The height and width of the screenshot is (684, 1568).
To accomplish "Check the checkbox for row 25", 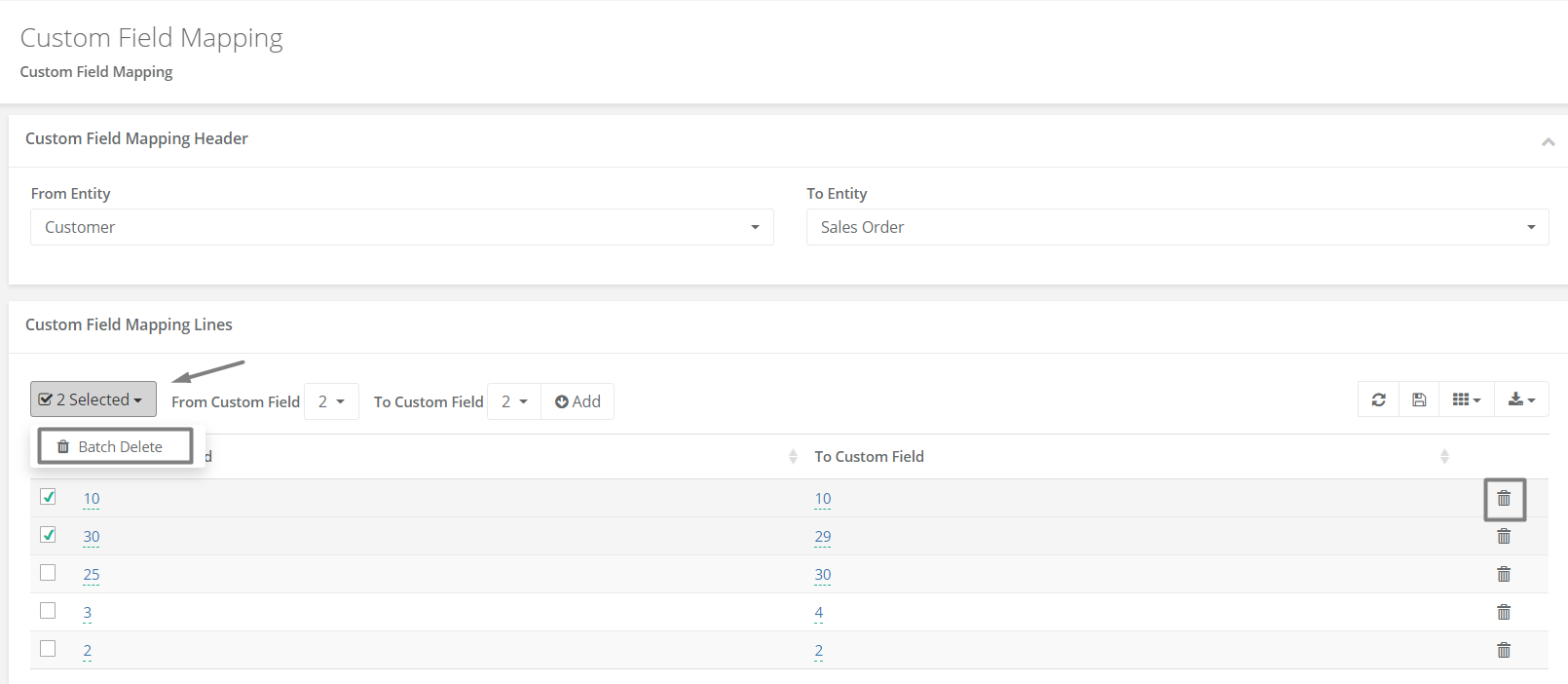I will click(x=48, y=573).
